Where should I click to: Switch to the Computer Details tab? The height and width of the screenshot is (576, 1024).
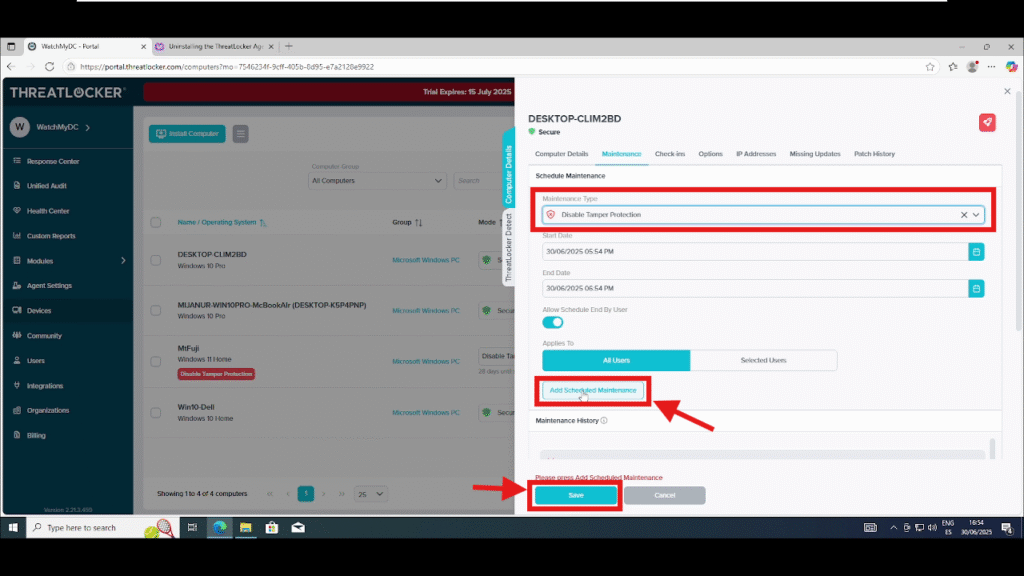[562, 154]
